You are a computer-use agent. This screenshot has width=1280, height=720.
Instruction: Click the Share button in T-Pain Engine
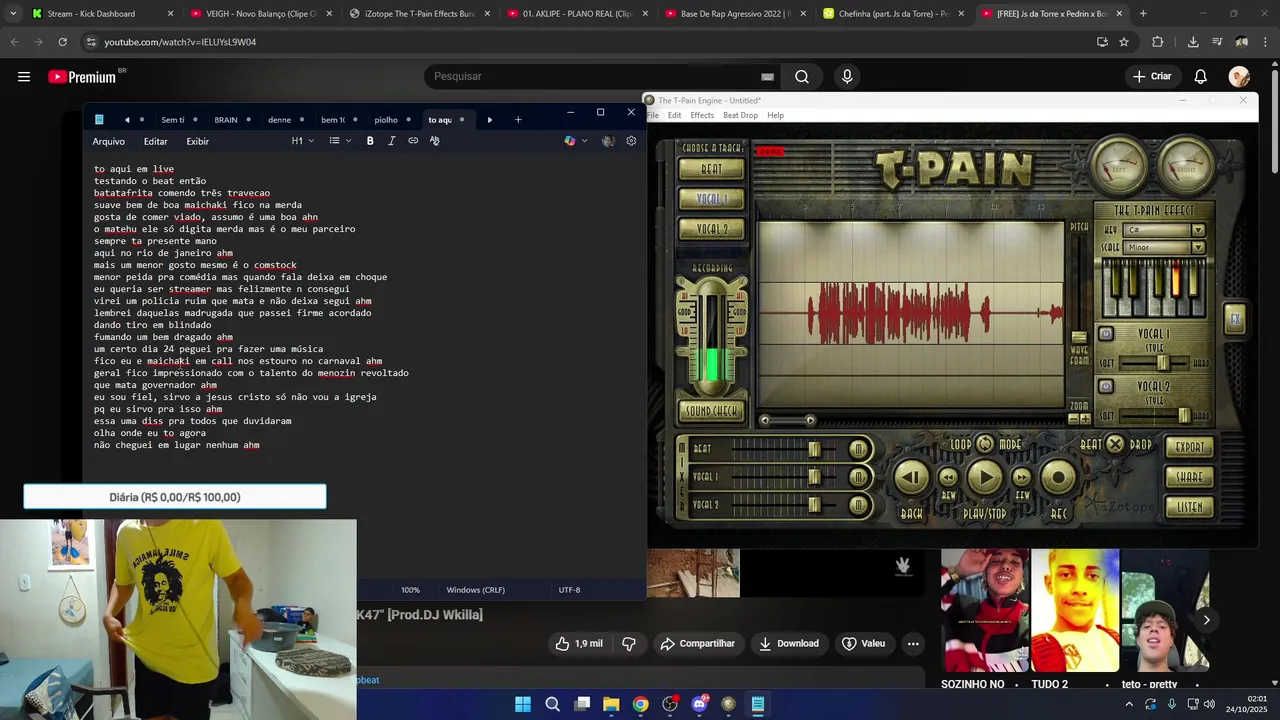[x=1189, y=477]
